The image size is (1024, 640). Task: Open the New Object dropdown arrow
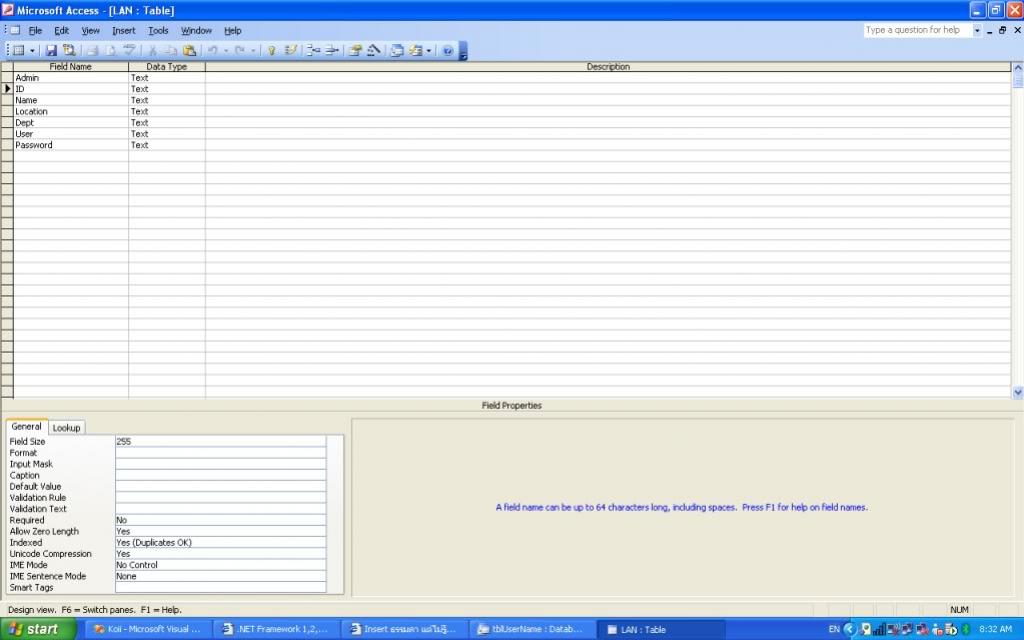point(428,50)
